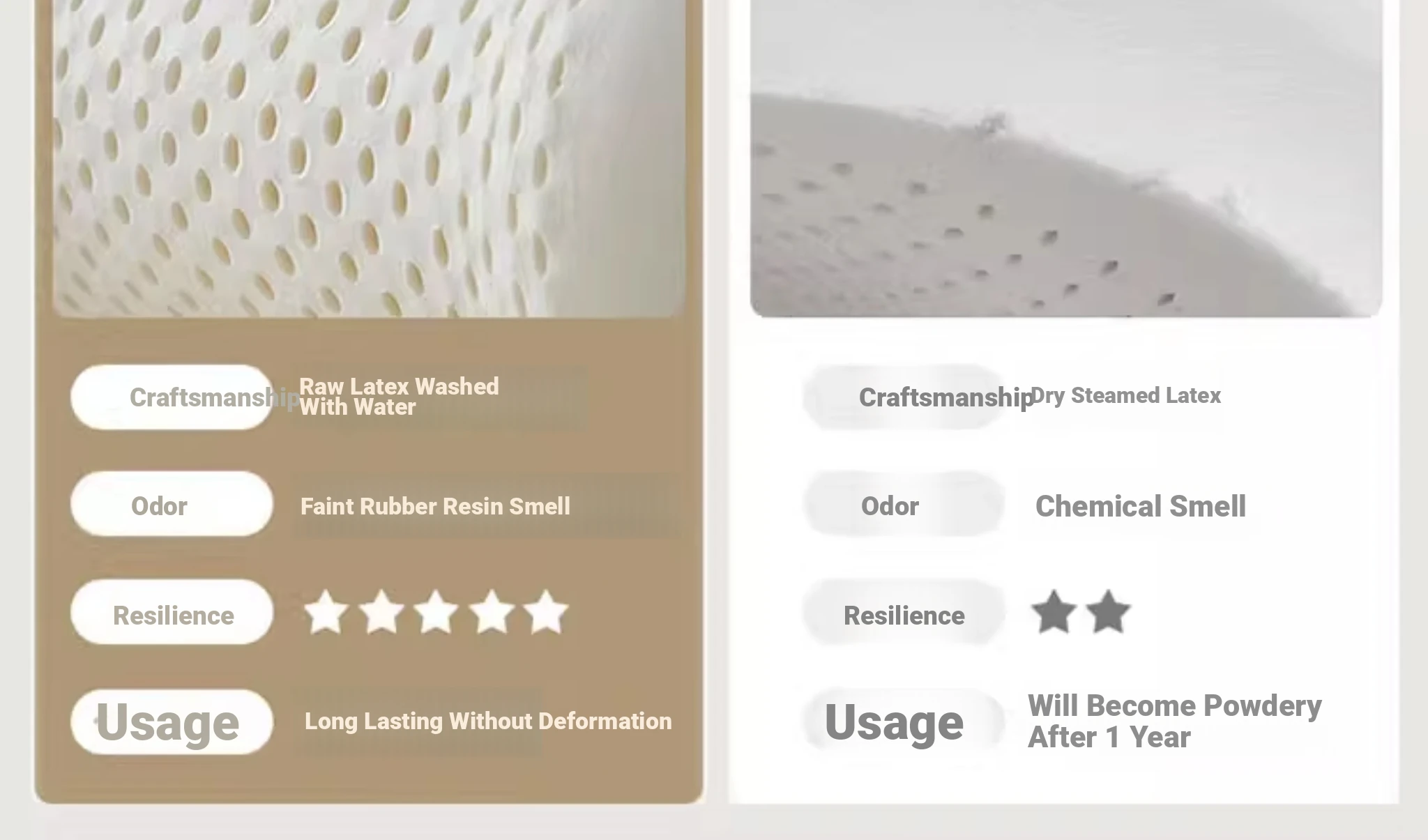1428x840 pixels.
Task: Click the second gray resilience star
Action: 1108,612
